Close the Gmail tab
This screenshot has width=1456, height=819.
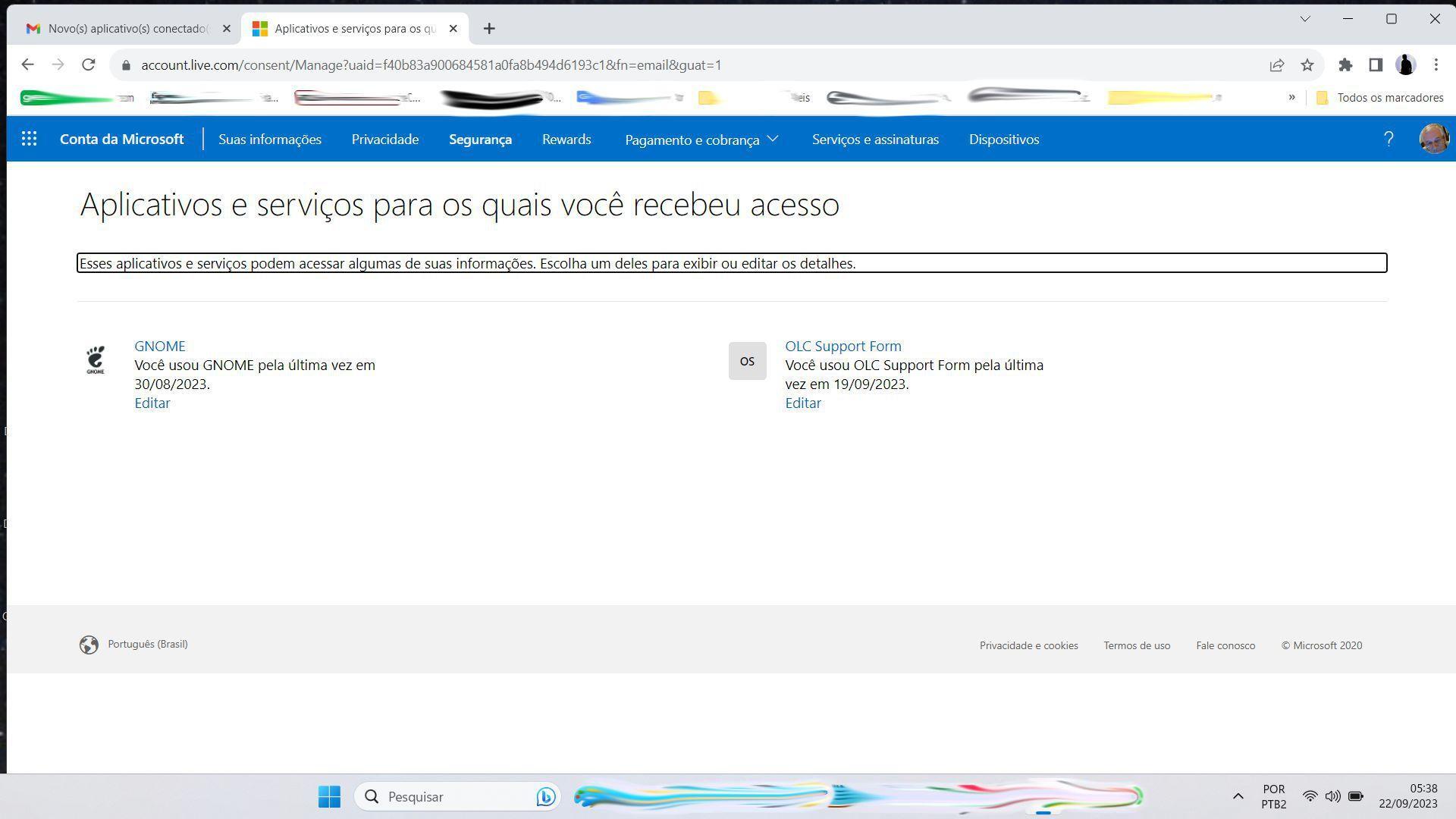tap(226, 29)
